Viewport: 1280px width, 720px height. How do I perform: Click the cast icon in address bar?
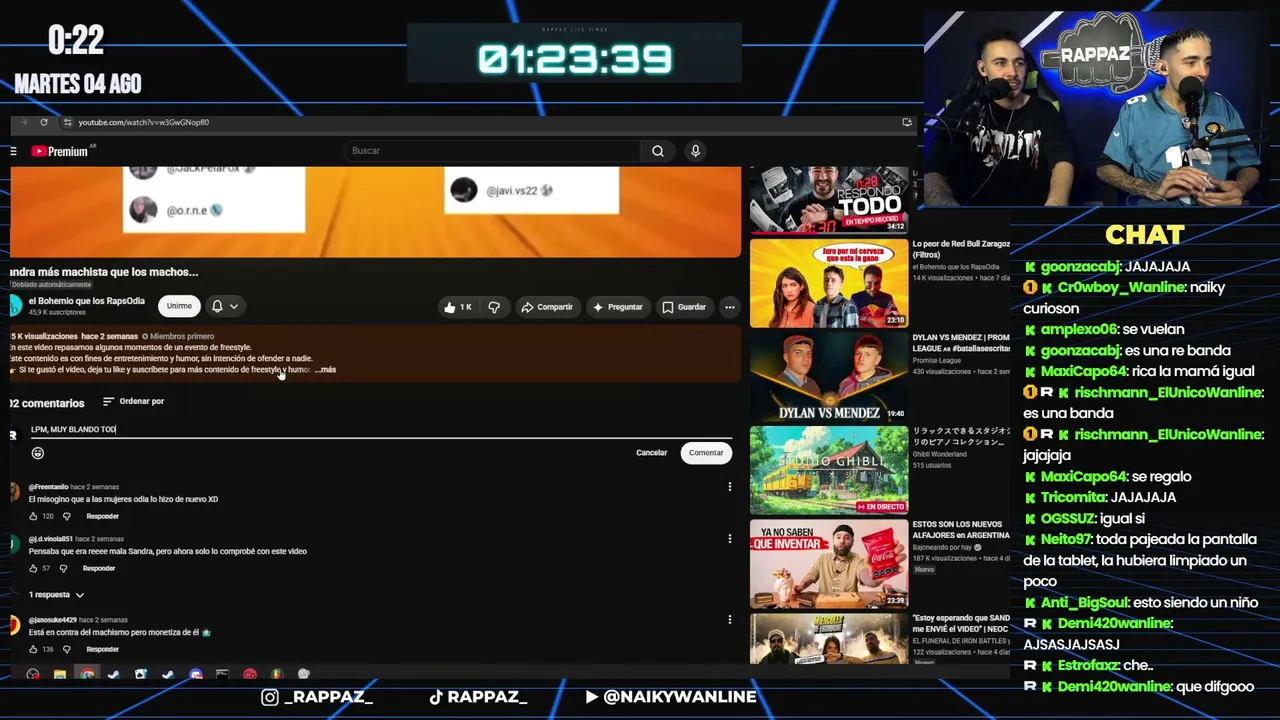(907, 122)
